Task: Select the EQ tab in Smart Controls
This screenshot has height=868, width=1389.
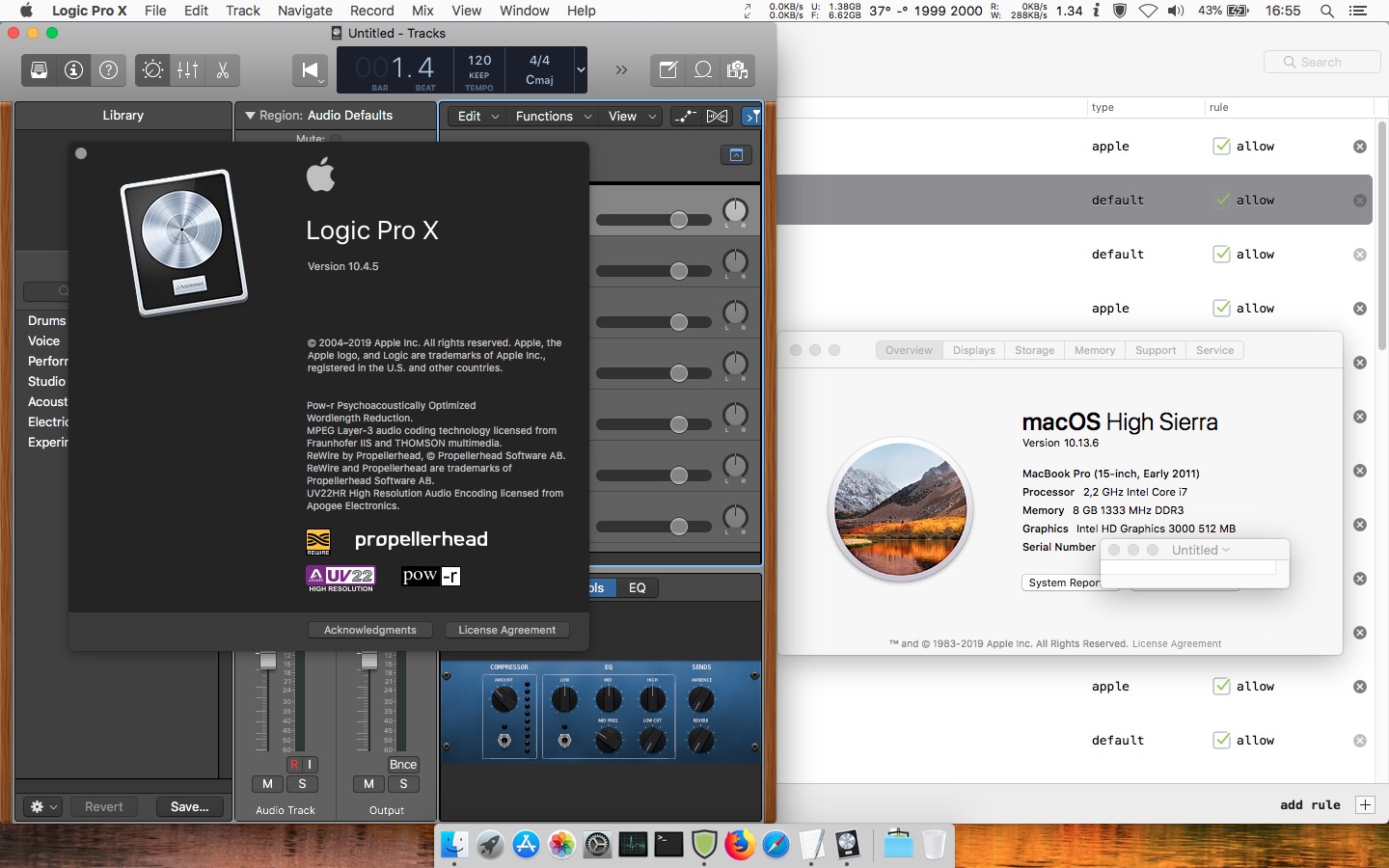Action: [x=638, y=587]
